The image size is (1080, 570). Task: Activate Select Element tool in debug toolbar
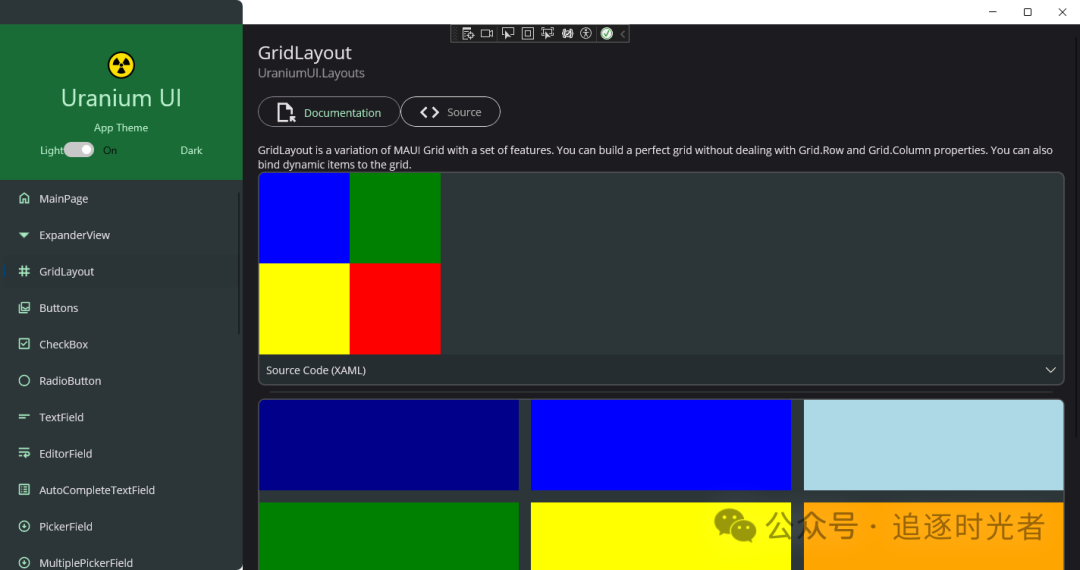pos(508,34)
